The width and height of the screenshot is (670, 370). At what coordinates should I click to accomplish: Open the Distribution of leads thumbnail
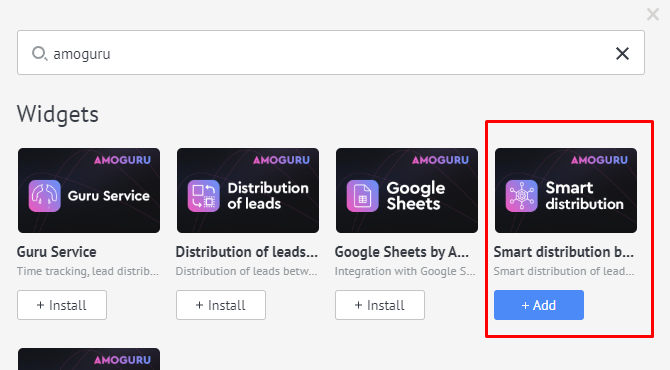coord(248,191)
